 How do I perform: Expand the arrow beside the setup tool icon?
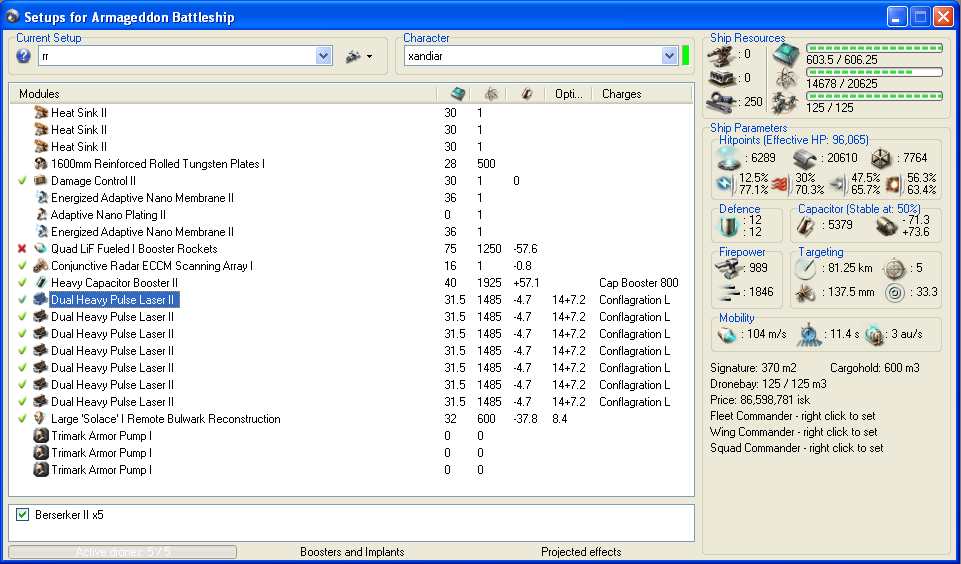click(x=369, y=57)
